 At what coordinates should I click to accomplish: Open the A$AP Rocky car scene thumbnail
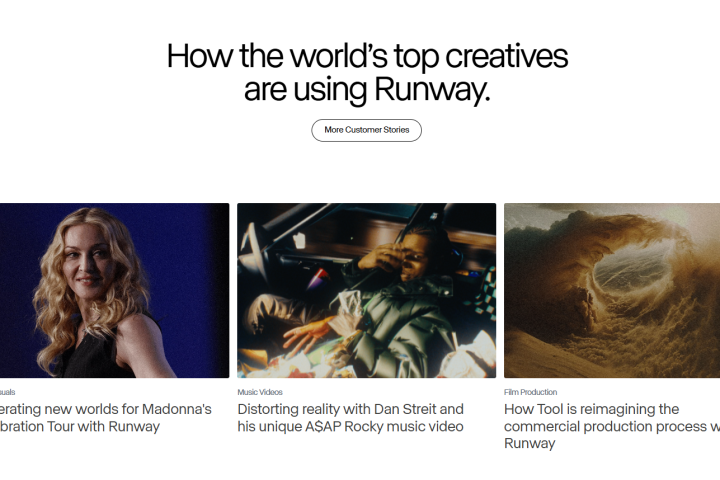pyautogui.click(x=366, y=290)
